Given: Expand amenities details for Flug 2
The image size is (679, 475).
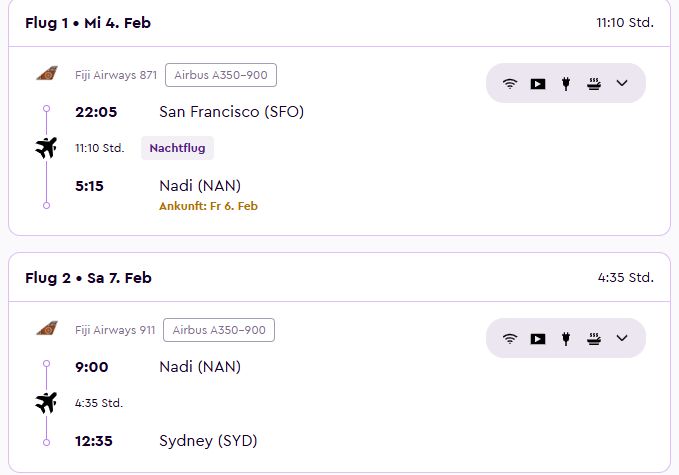Looking at the screenshot, I should pos(622,338).
